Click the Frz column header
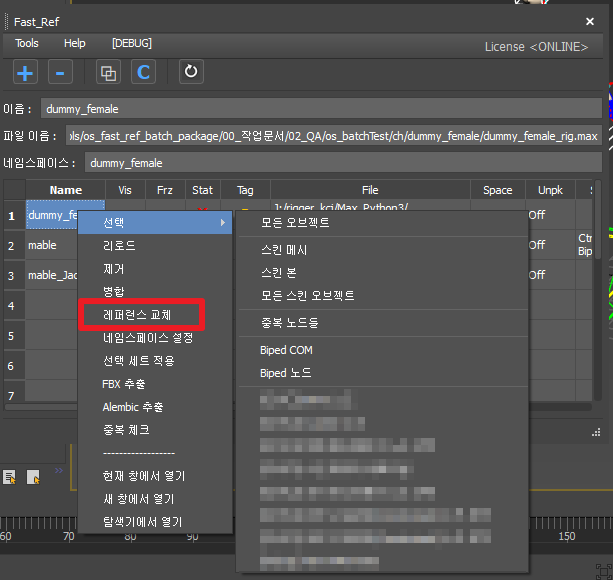The height and width of the screenshot is (580, 613). point(165,190)
